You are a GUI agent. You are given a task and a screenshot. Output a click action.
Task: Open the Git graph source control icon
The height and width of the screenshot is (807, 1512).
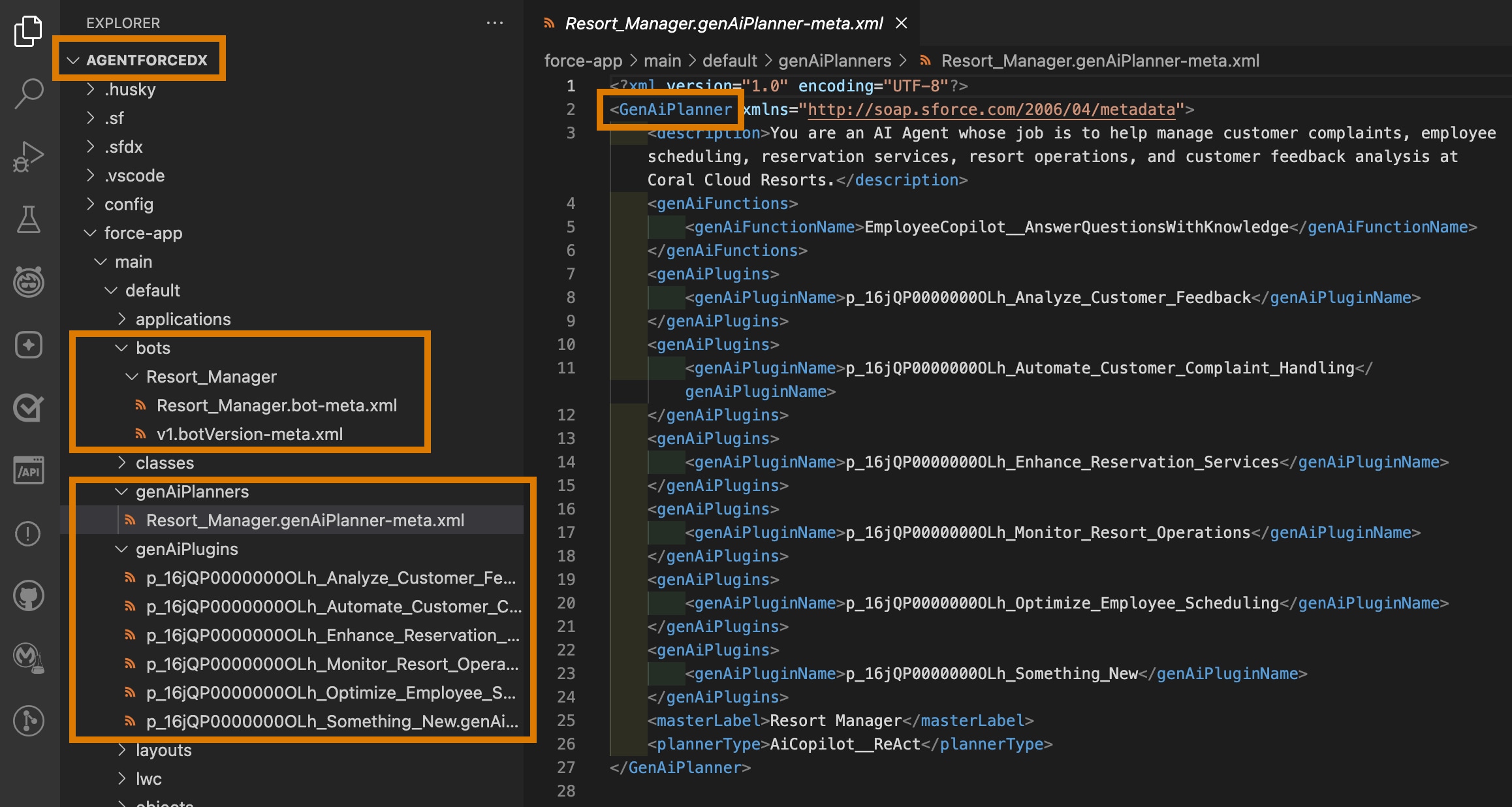[x=28, y=720]
